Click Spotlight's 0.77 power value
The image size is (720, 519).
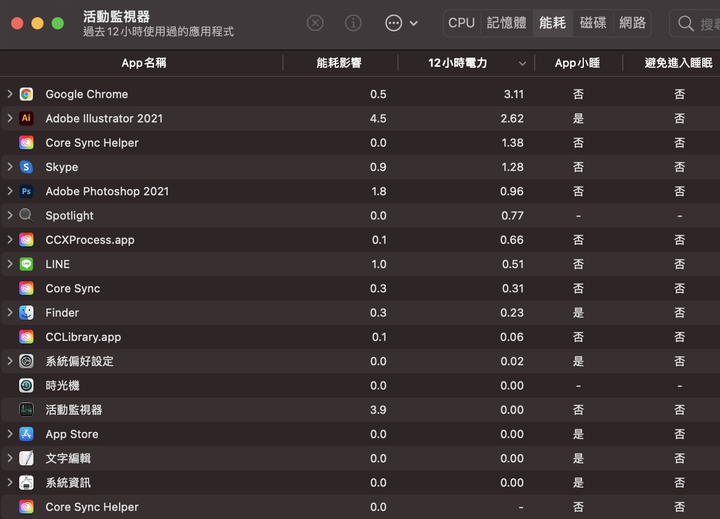(x=512, y=215)
